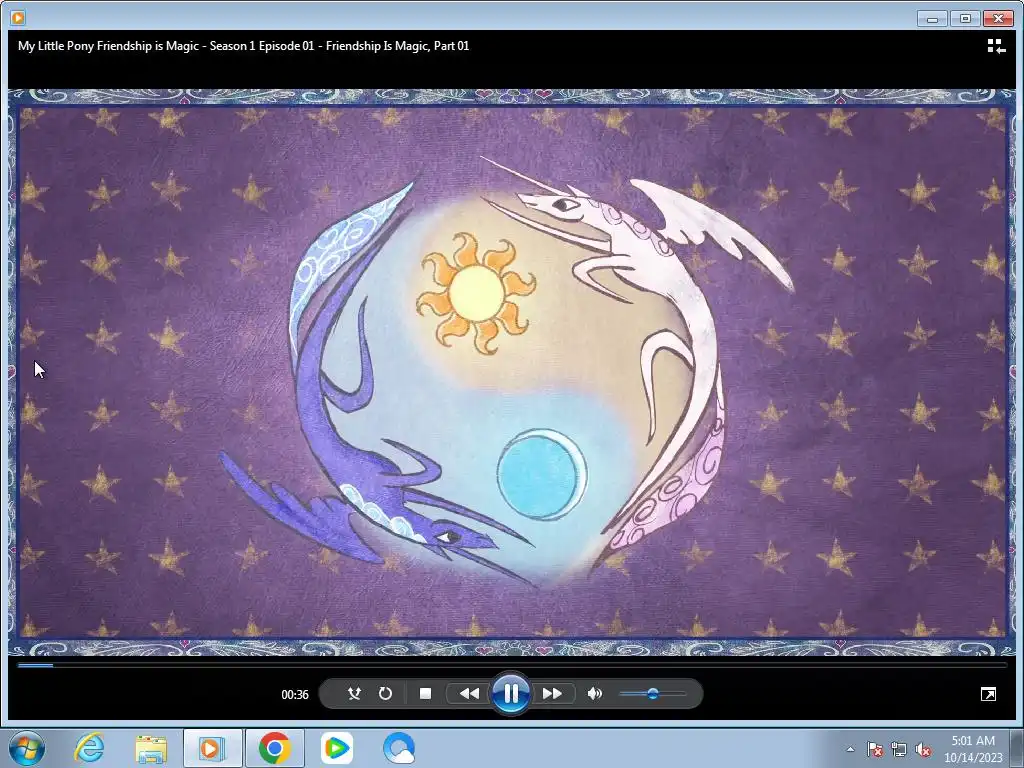Show hidden system tray icons

click(x=850, y=749)
